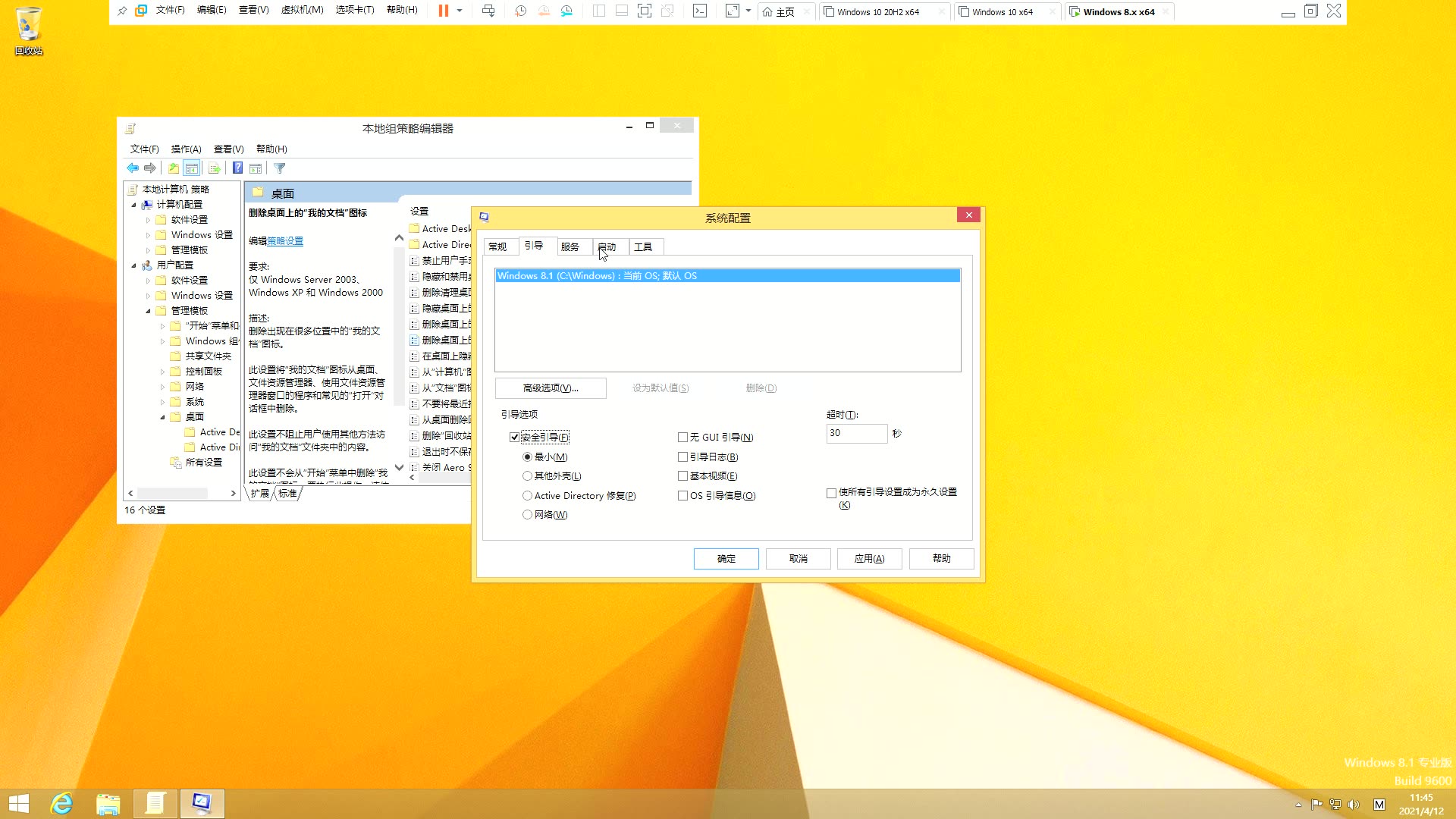This screenshot has height=819, width=1456.
Task: Open the 策略设置 link
Action: click(x=285, y=241)
